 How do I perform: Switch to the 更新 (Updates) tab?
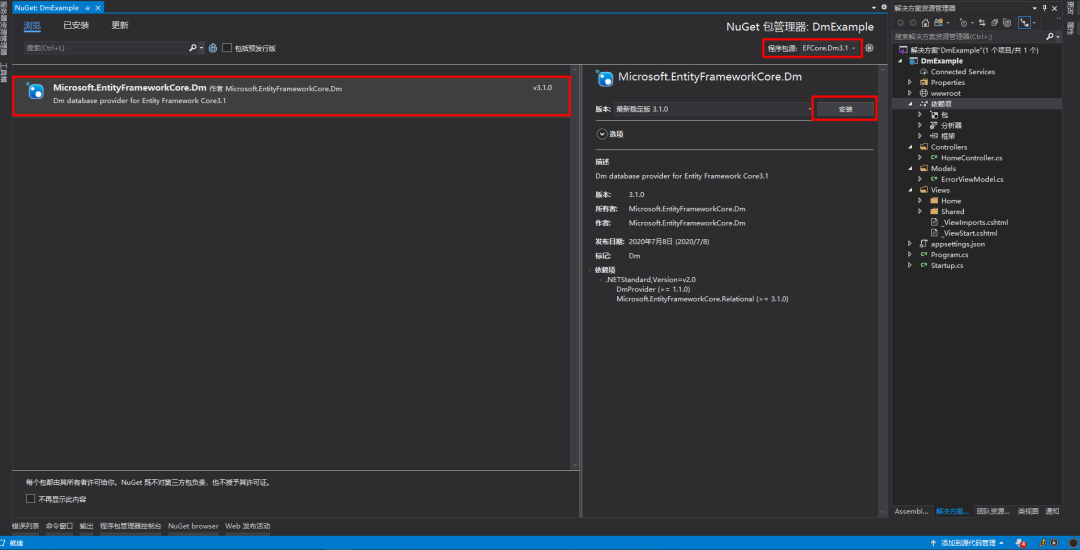tap(120, 25)
